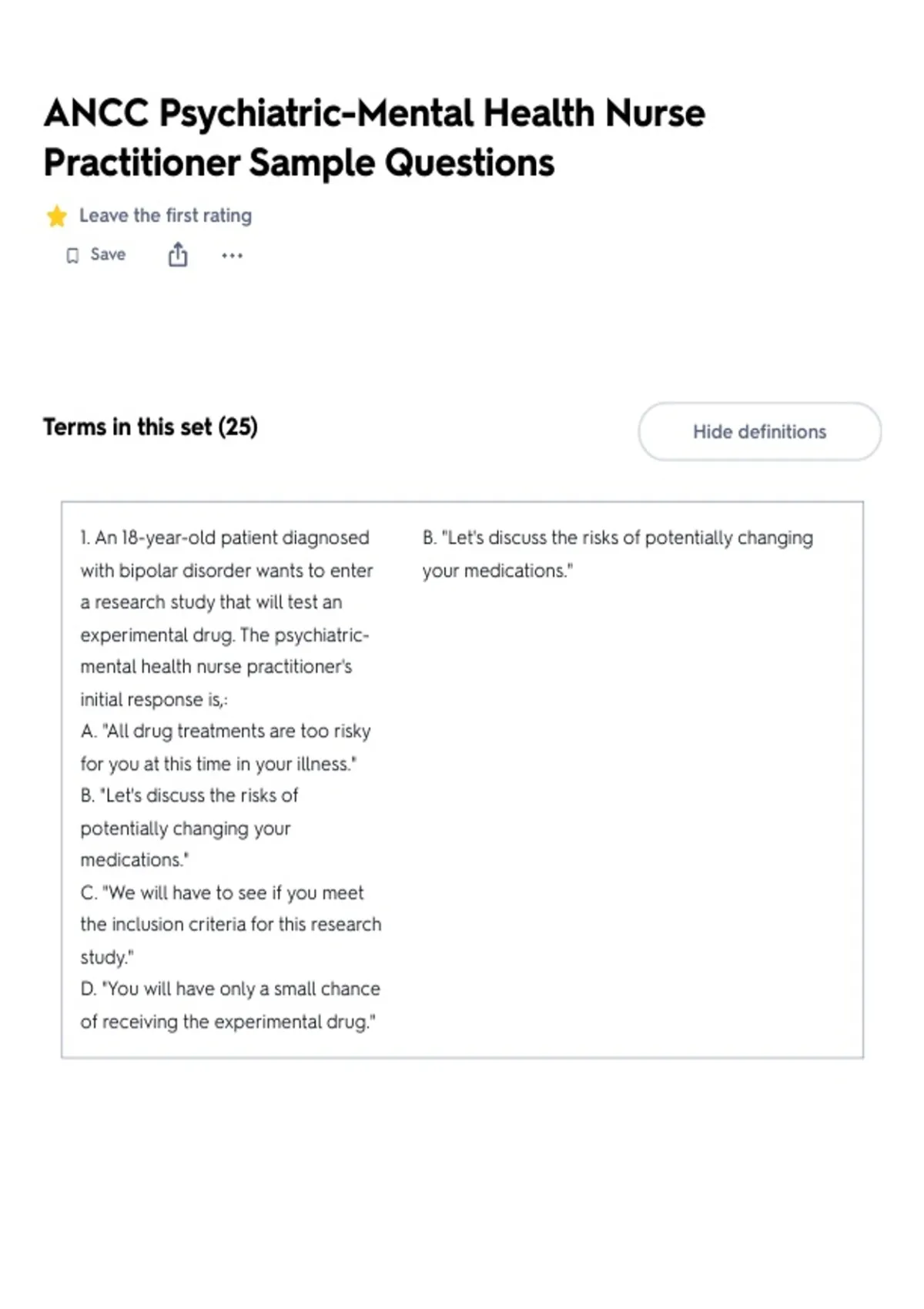Click 'your medications.' in the definition column
This screenshot has height=1309, width=924.
497,571
